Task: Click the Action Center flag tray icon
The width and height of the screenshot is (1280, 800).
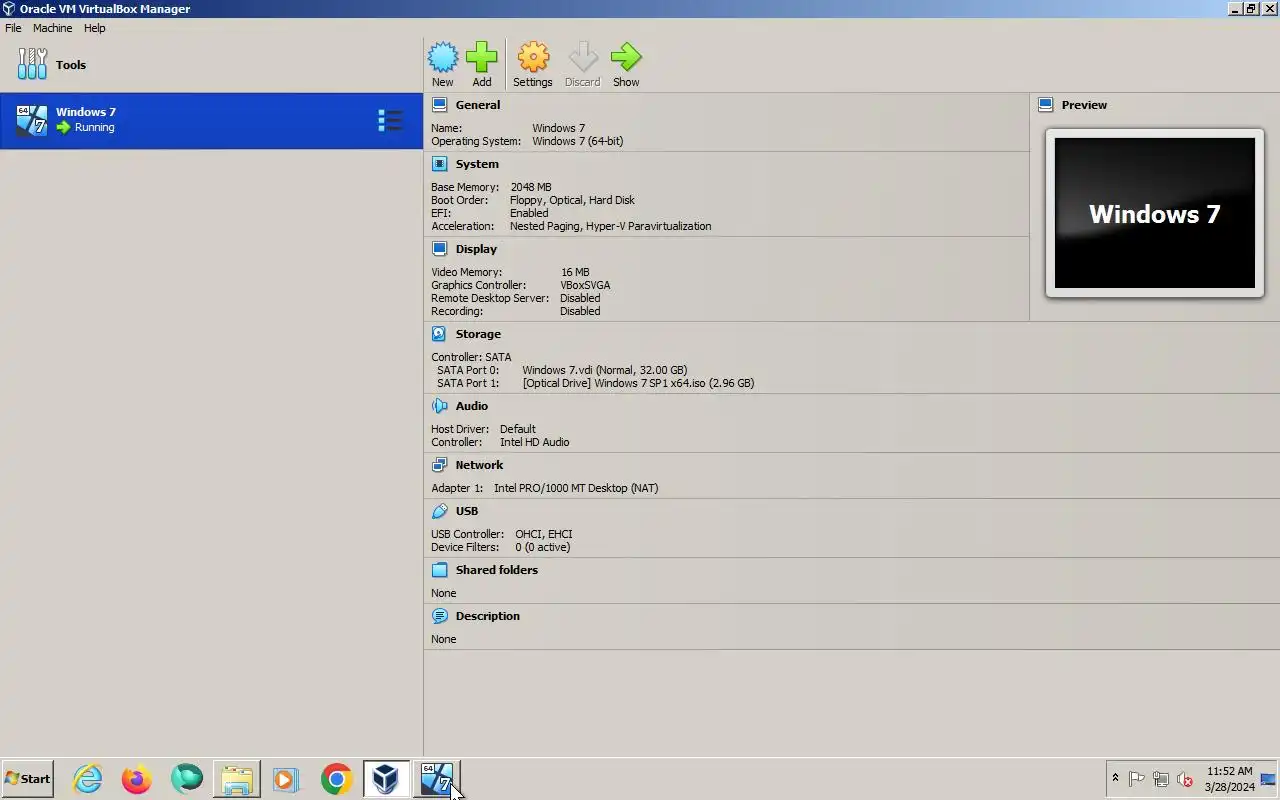Action: 1137,779
